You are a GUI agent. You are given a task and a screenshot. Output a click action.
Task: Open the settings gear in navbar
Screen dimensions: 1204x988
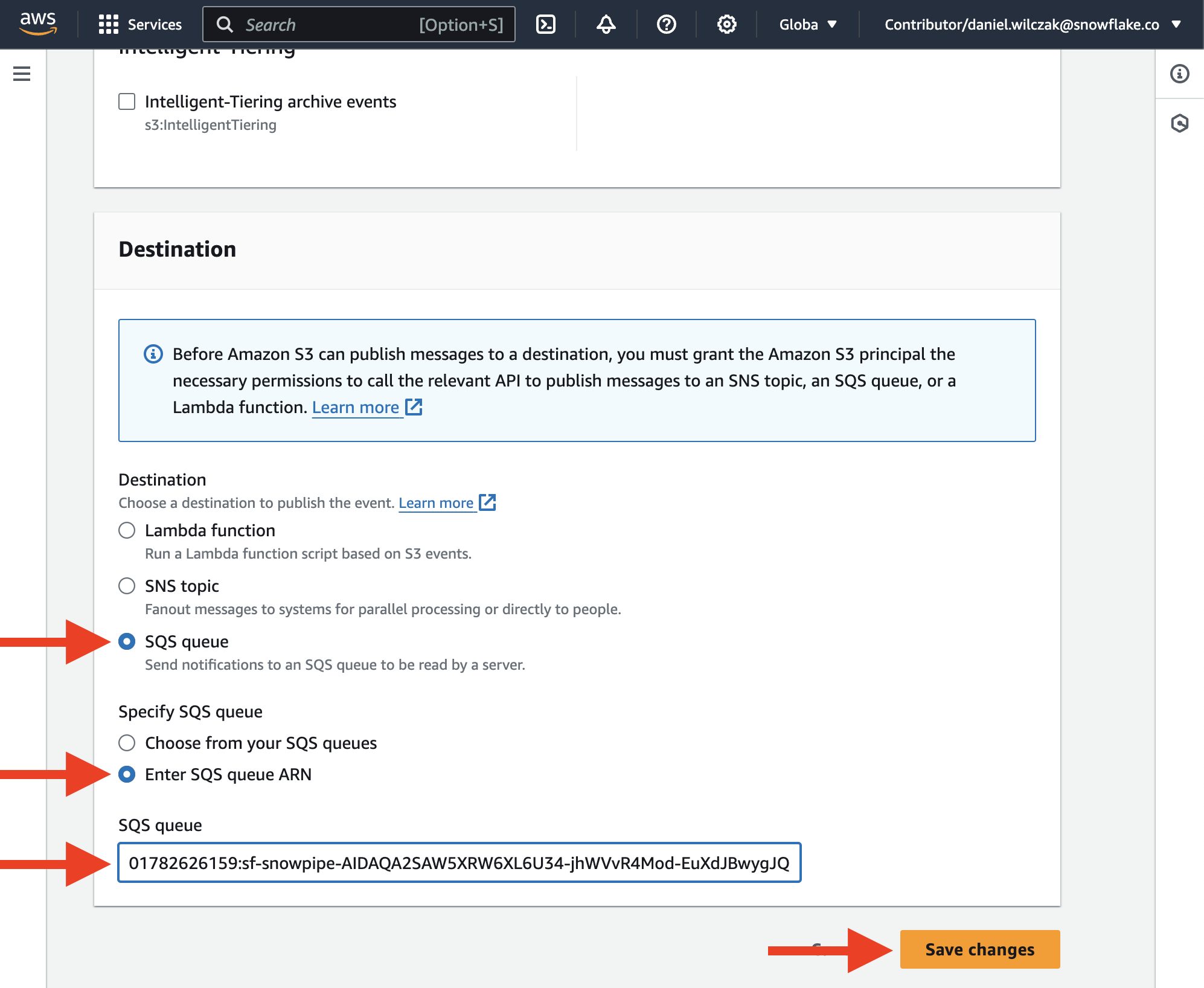pos(726,24)
